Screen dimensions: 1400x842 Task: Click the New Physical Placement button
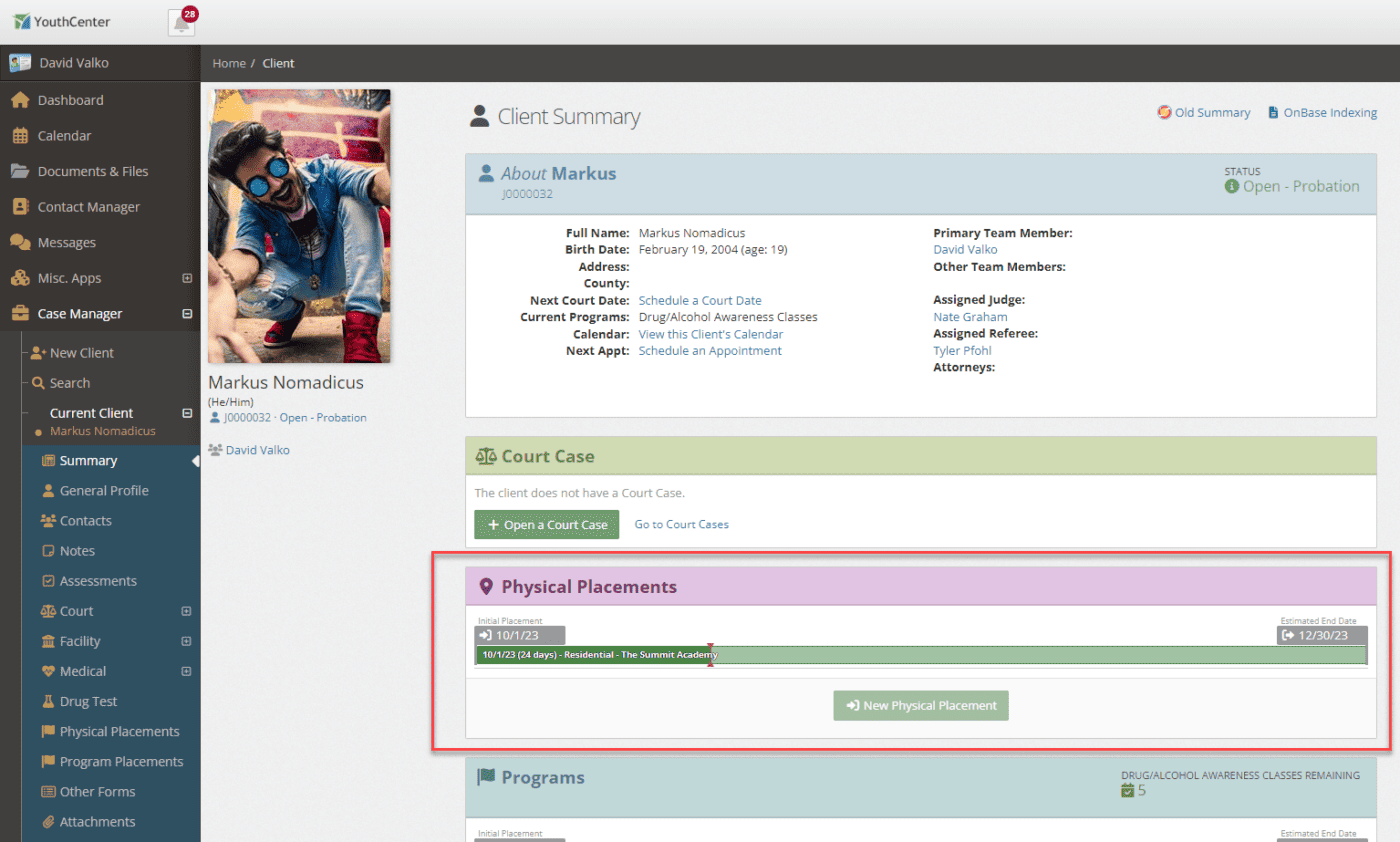click(x=921, y=705)
